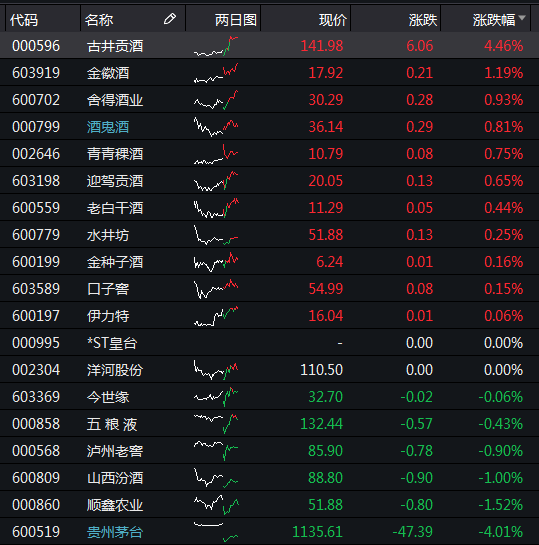539x545 pixels.
Task: Click stock code 002646
Action: coord(36,154)
